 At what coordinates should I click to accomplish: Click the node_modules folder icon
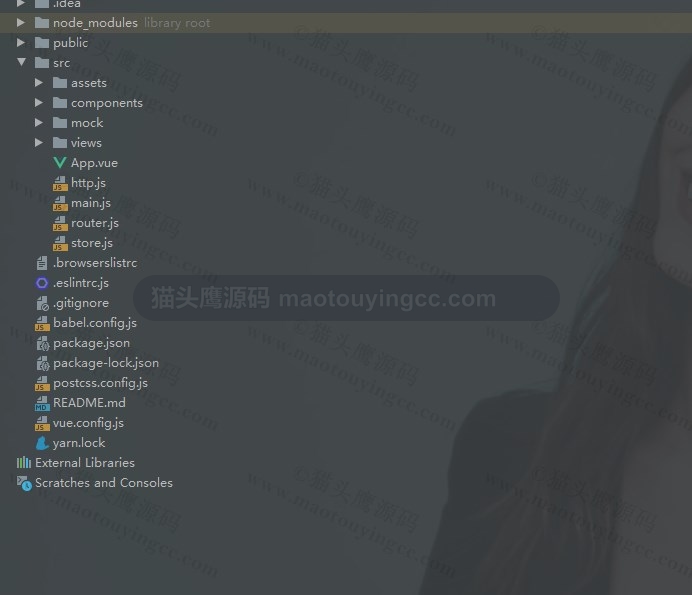click(x=42, y=23)
